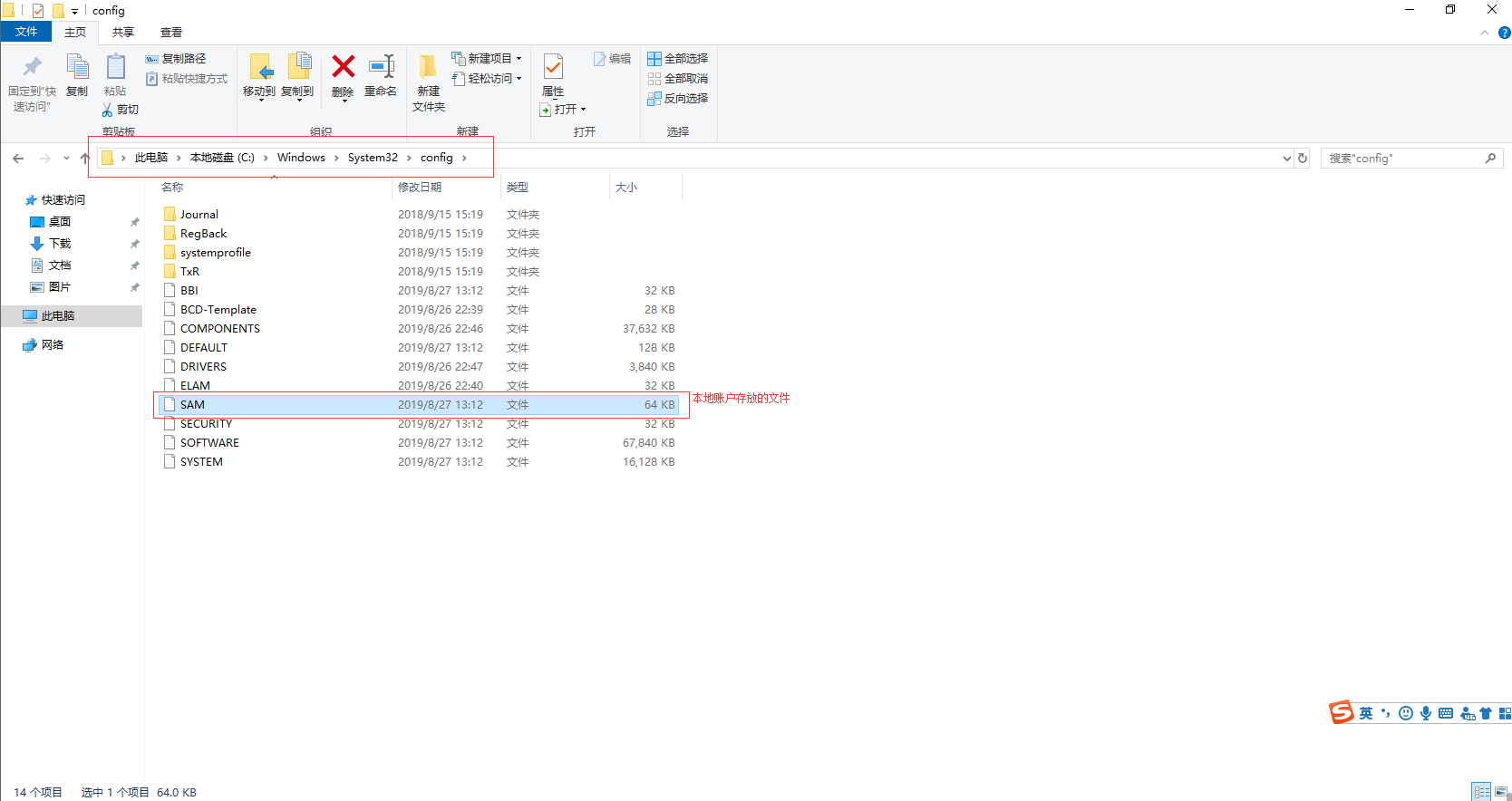Open the File (文件) menu tab
The width and height of the screenshot is (1512, 801).
[x=26, y=32]
